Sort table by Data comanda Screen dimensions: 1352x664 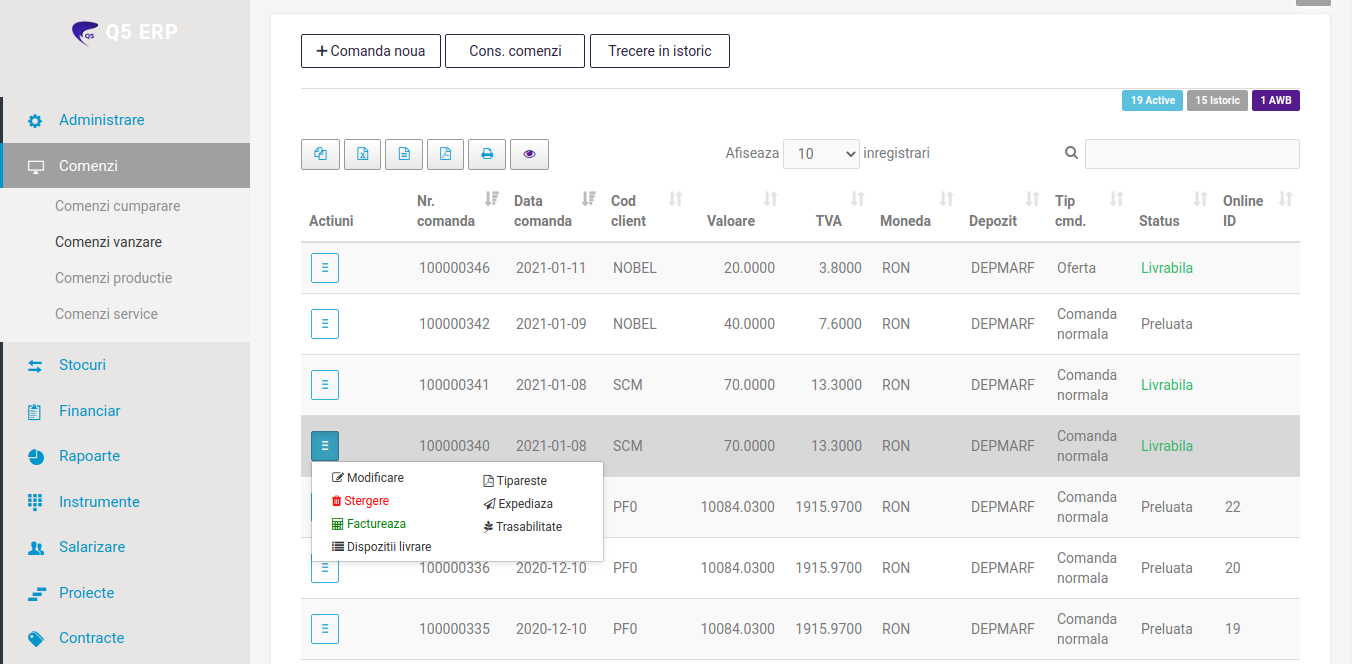pyautogui.click(x=554, y=211)
